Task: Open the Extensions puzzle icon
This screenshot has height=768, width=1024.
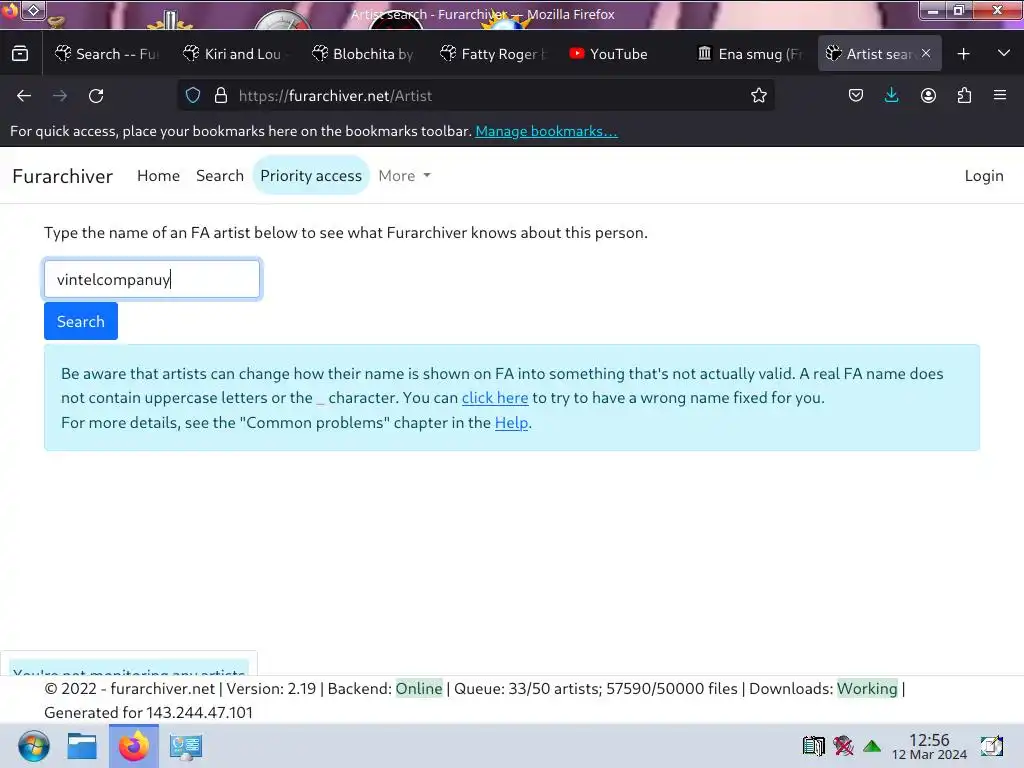Action: (964, 96)
